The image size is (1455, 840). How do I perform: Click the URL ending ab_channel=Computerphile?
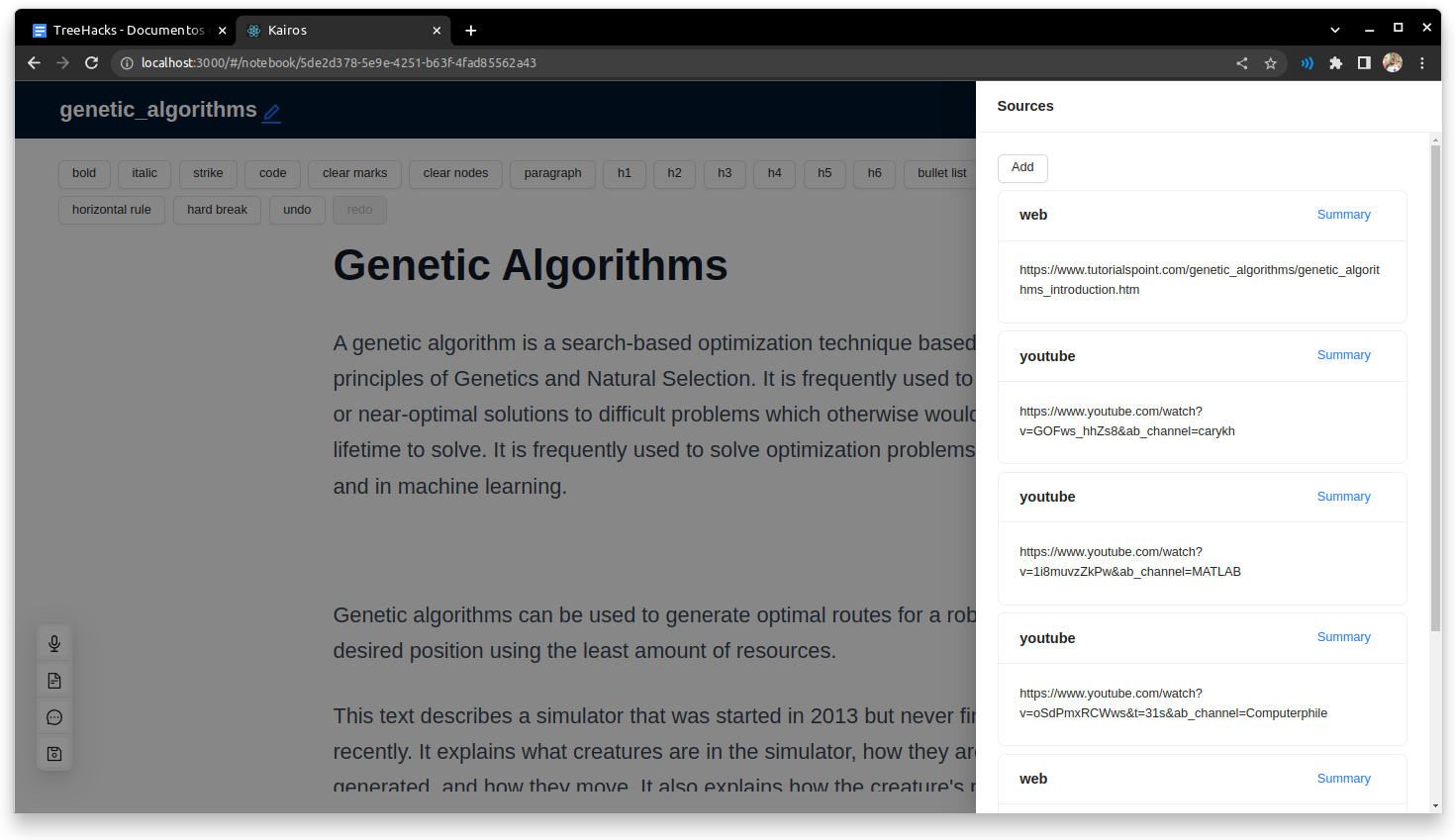[1174, 703]
